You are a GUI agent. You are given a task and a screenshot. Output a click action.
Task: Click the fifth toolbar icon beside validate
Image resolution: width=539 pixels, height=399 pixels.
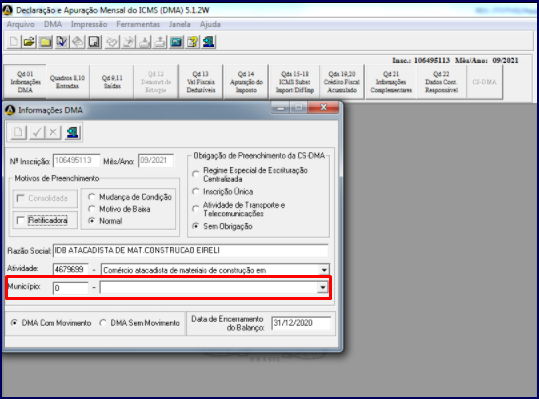78,42
